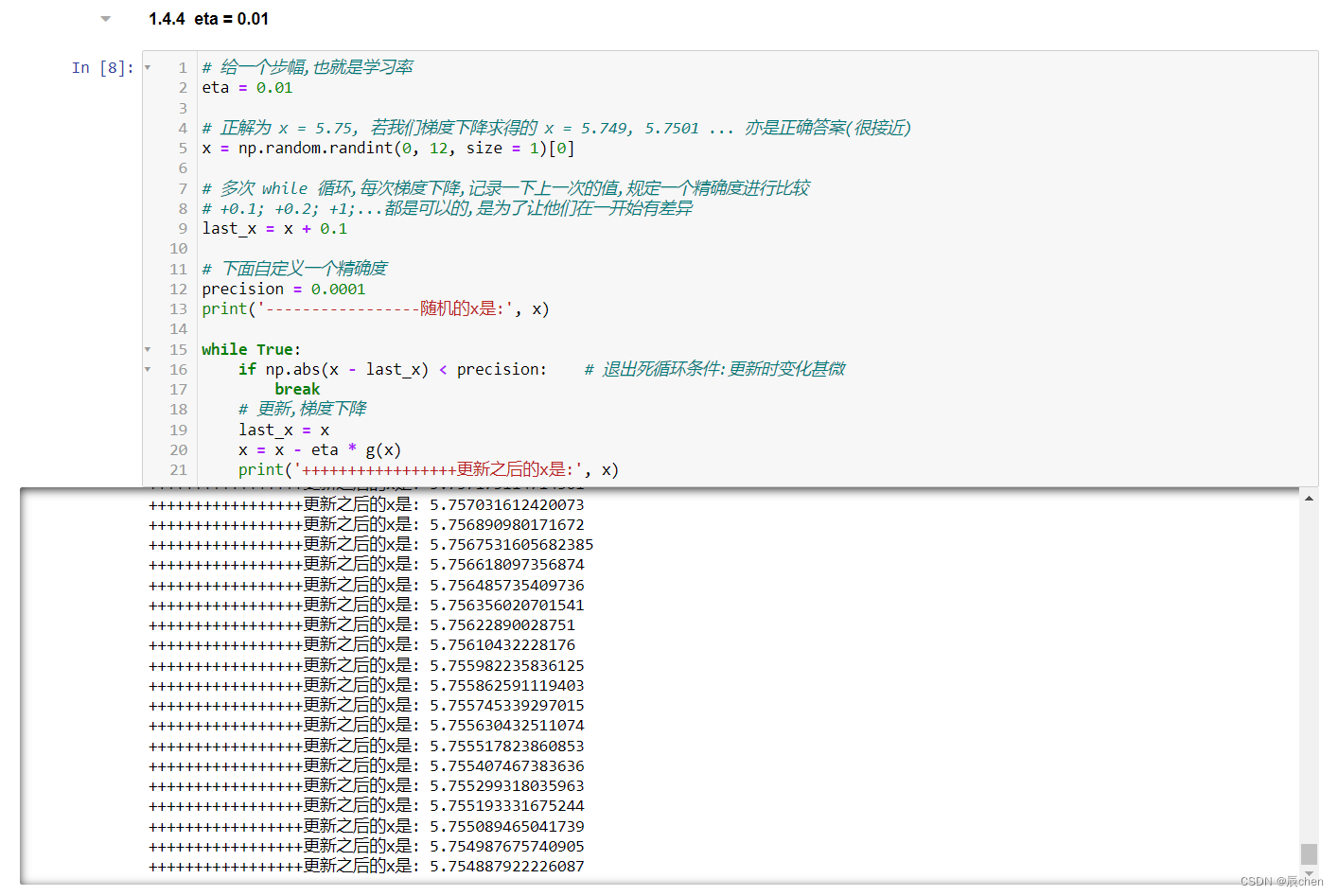This screenshot has width=1338, height=896.
Task: Collapse cell fold arrow beside In [8]
Action: 148,68
